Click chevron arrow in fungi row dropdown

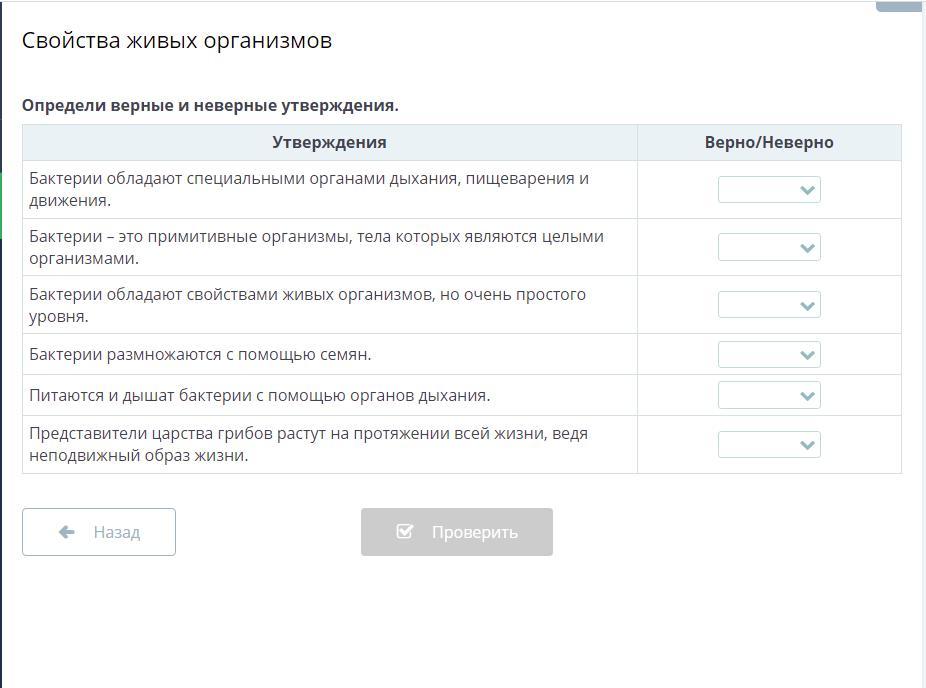pyautogui.click(x=807, y=445)
